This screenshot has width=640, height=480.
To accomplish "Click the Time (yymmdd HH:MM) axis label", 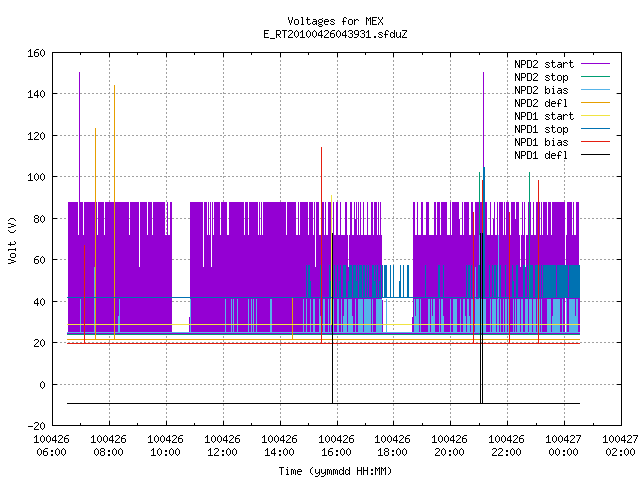I will (x=335, y=471).
